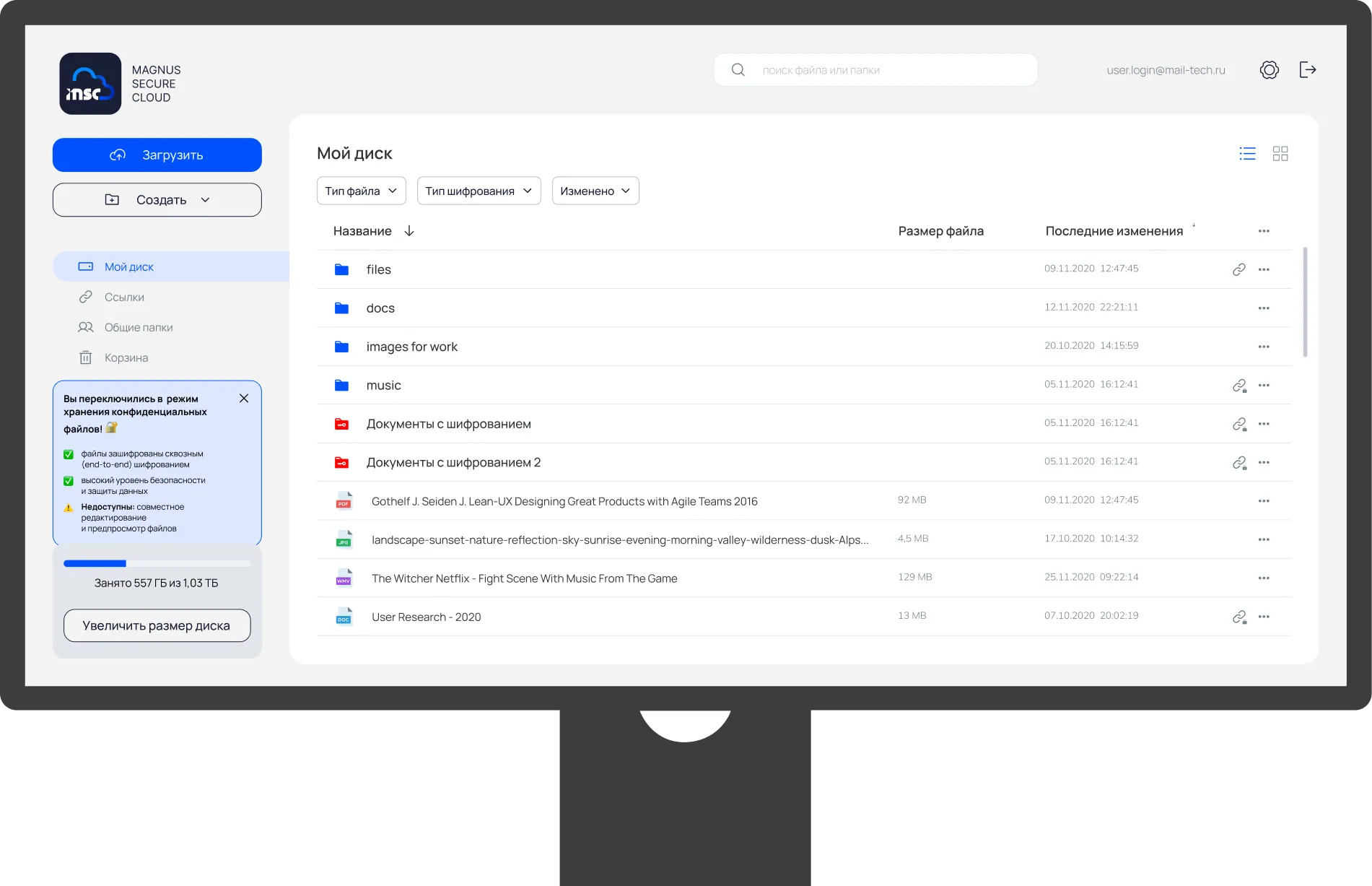The width and height of the screenshot is (1372, 886).
Task: Click the link icon on files folder row
Action: pos(1238,269)
